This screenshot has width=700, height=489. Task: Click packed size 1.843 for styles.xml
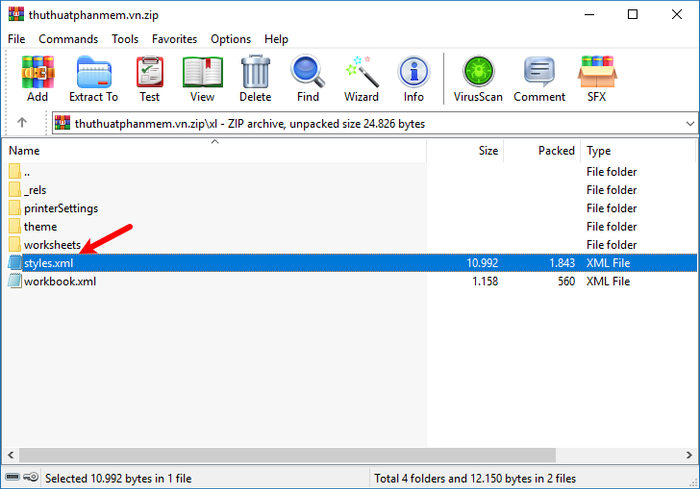point(562,263)
